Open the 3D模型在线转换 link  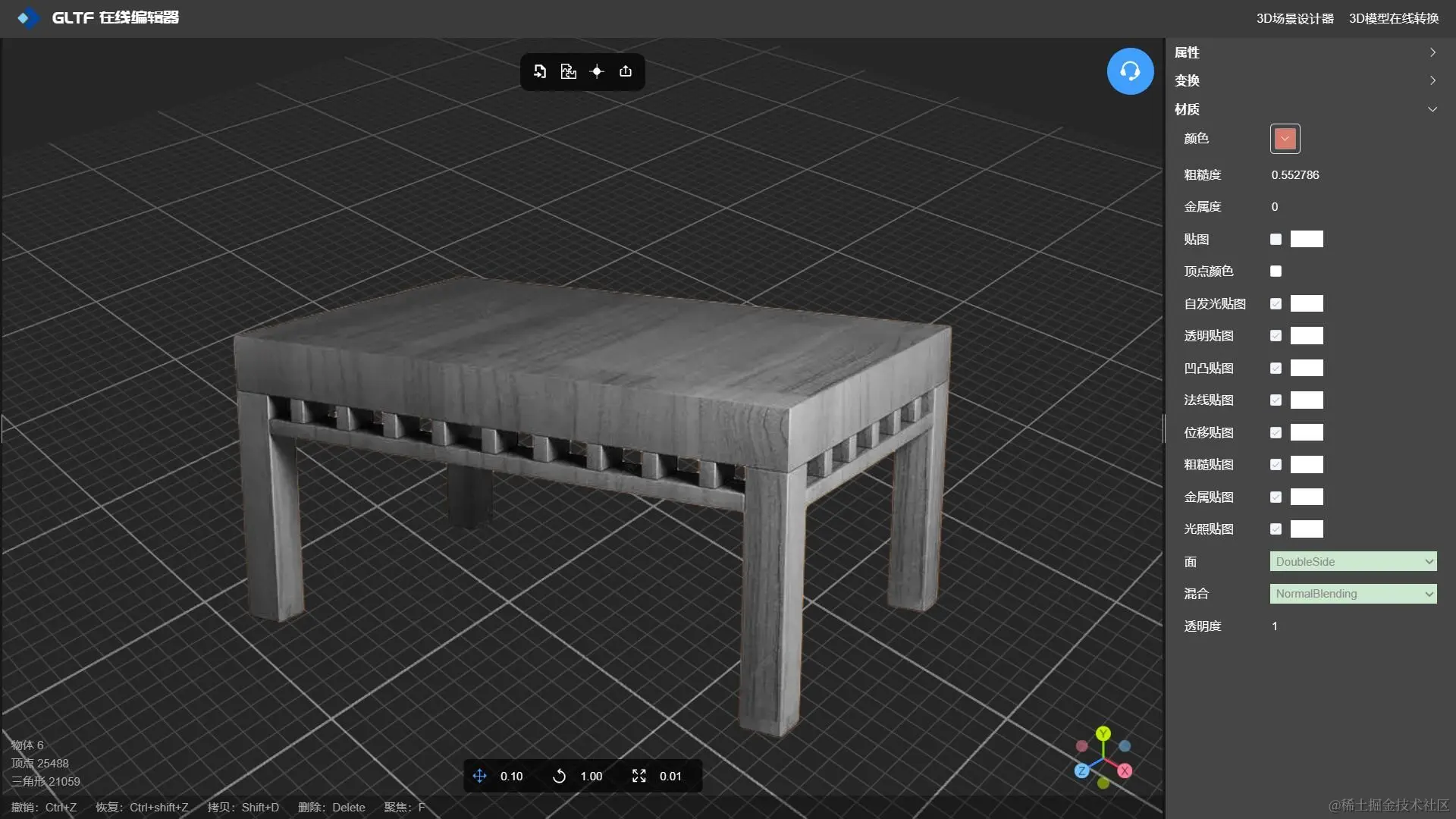1394,18
